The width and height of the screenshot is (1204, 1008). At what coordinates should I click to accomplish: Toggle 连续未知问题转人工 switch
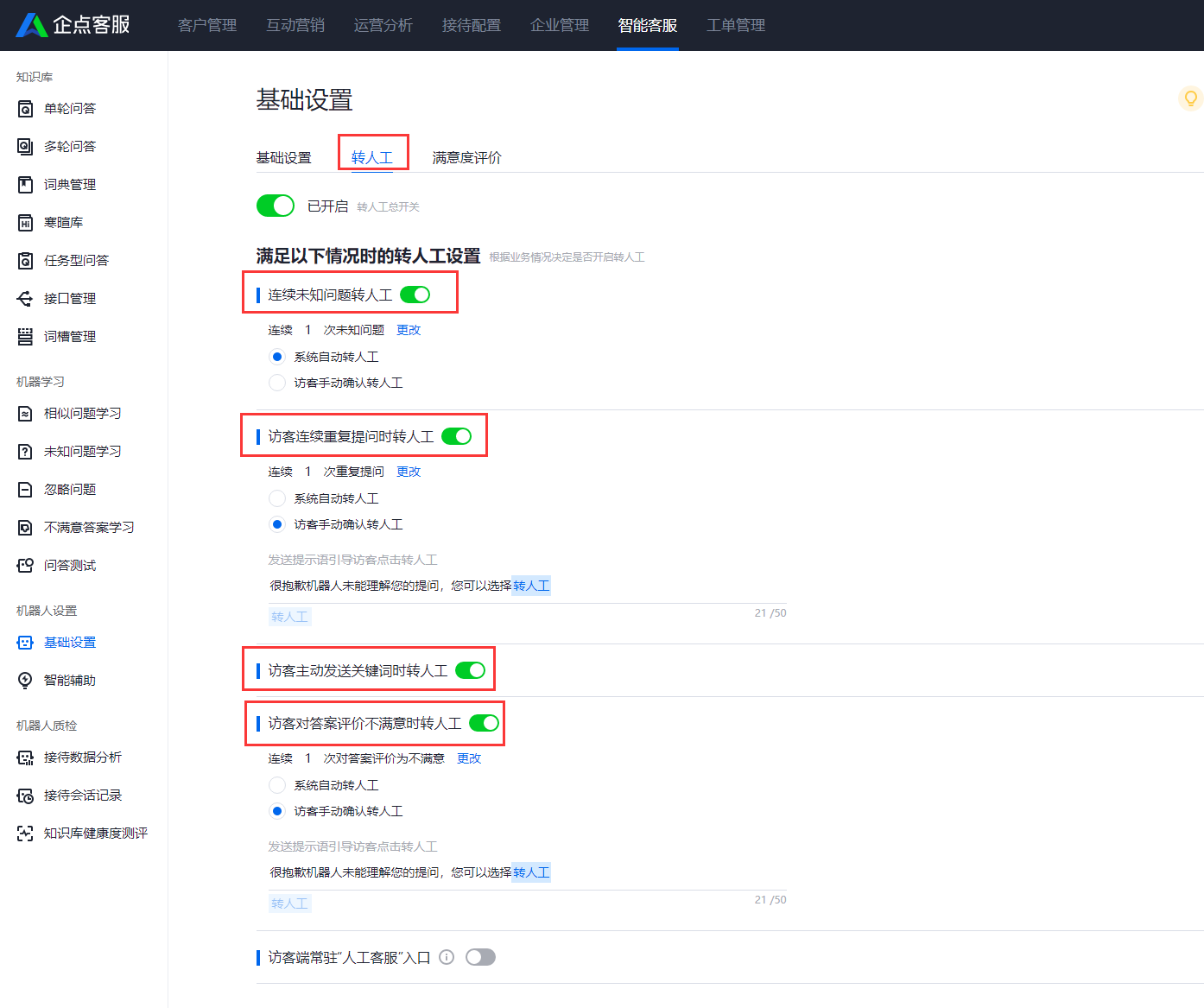tap(415, 295)
